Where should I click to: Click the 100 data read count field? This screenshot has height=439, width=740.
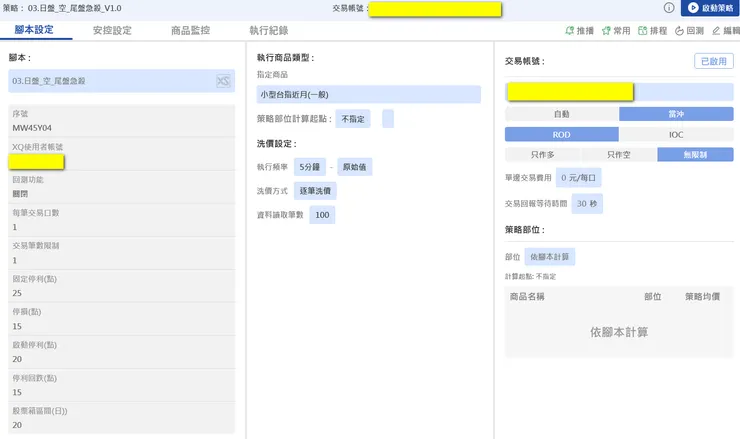tap(322, 215)
